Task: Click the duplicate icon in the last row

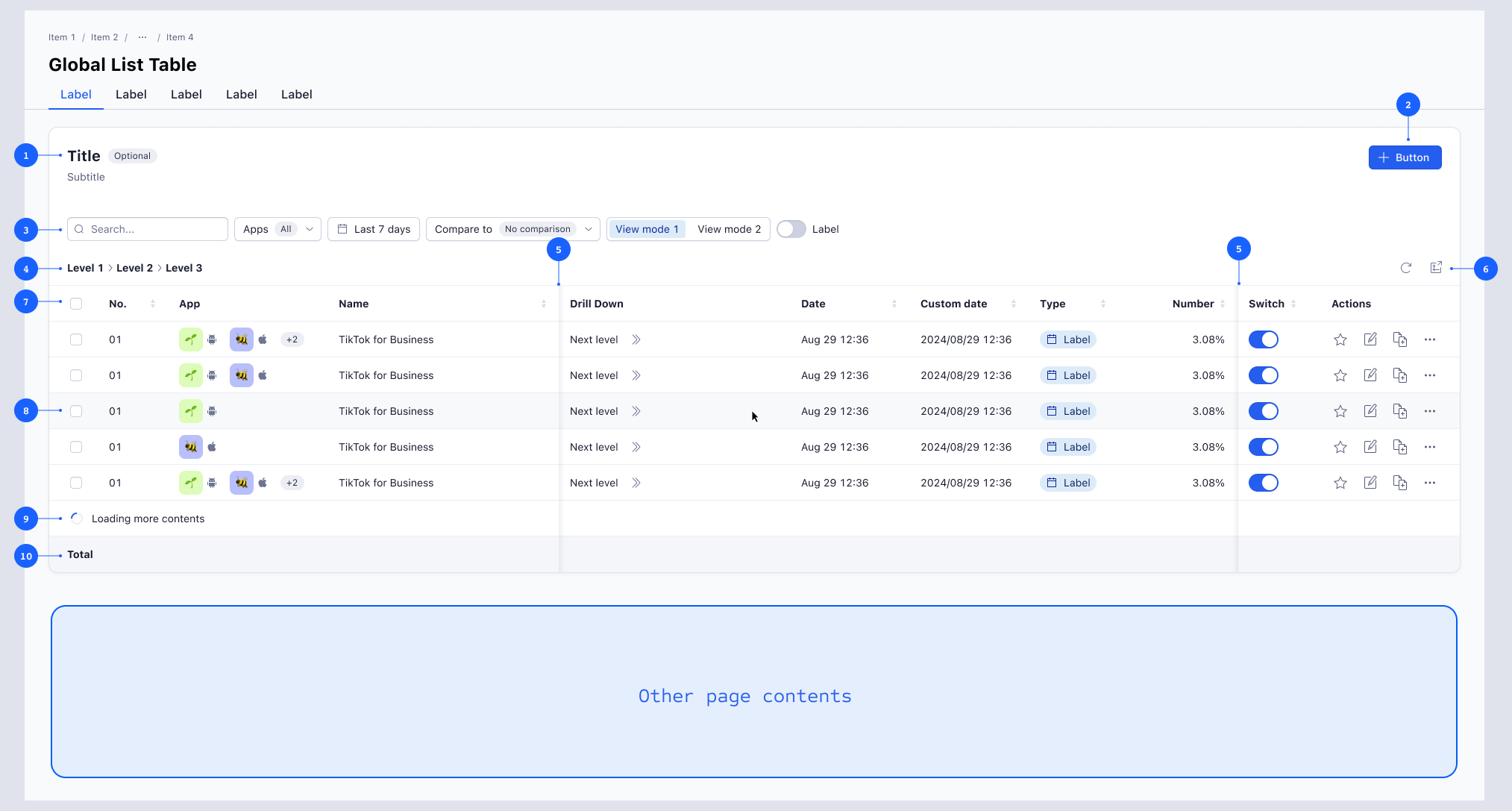Action: point(1400,483)
